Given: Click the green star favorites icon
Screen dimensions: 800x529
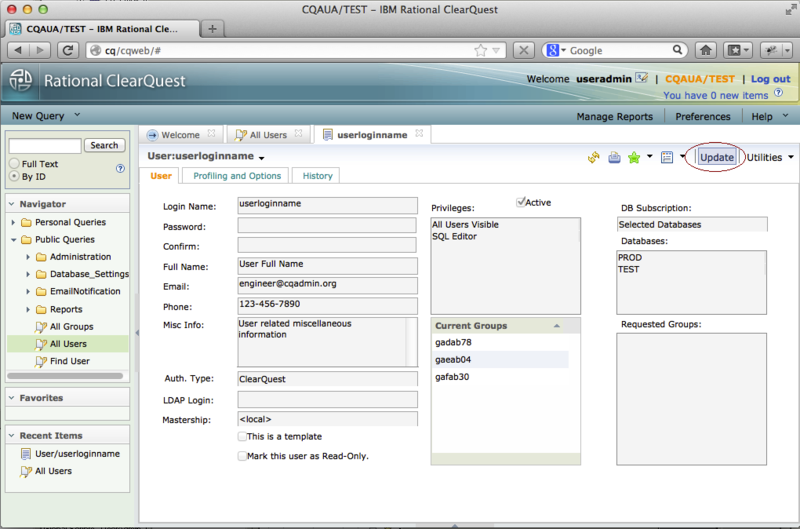Looking at the screenshot, I should click(634, 158).
